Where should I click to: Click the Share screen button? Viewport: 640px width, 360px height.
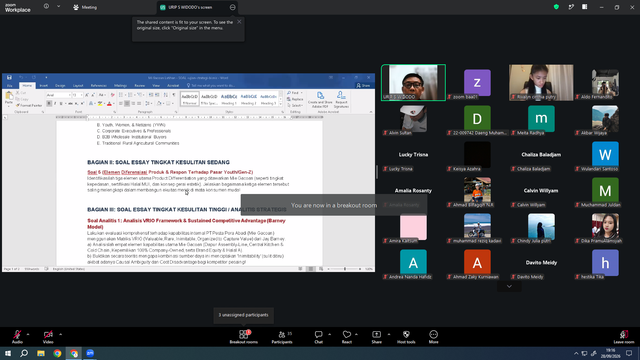376,337
